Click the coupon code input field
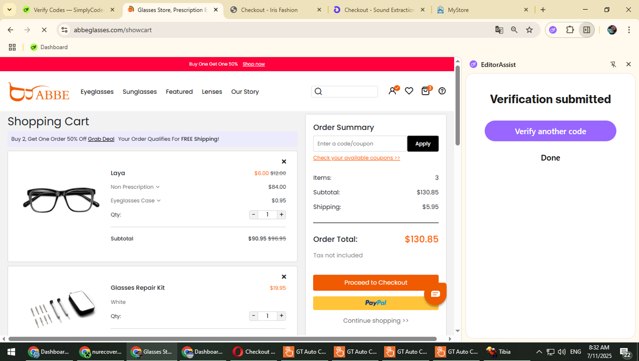The width and height of the screenshot is (639, 361). pos(360,143)
